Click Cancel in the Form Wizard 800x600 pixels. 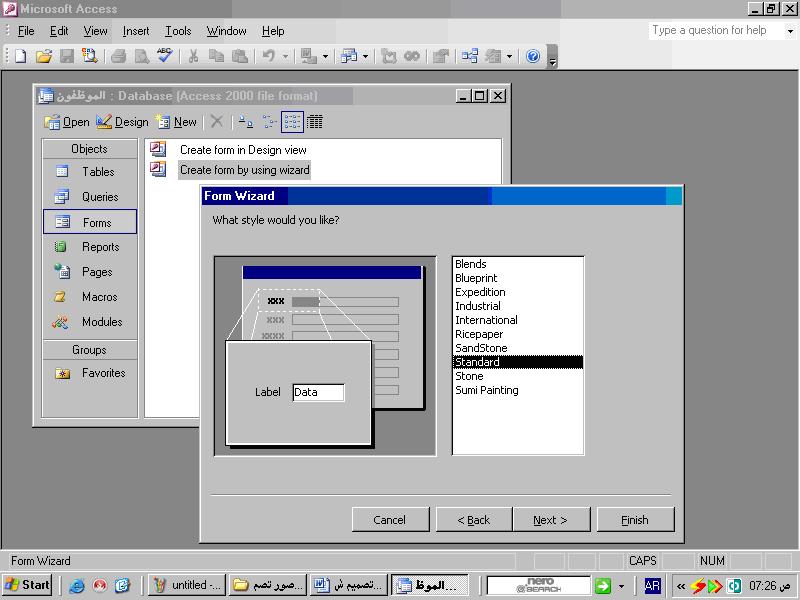tap(390, 519)
